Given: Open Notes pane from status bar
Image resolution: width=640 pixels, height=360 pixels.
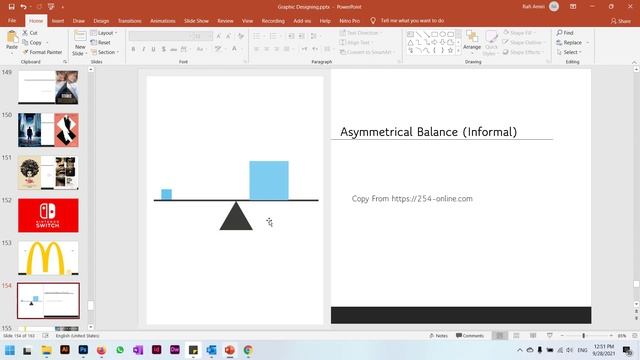Looking at the screenshot, I should point(438,336).
